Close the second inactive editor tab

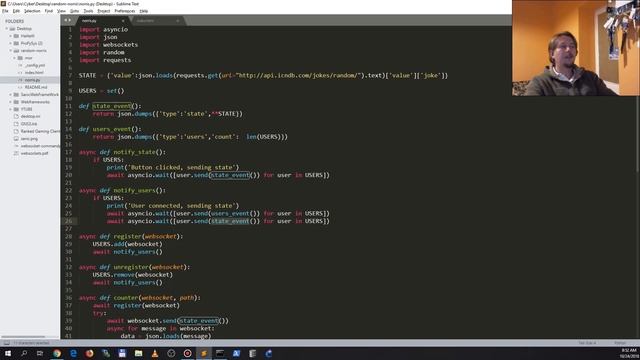pos(178,21)
